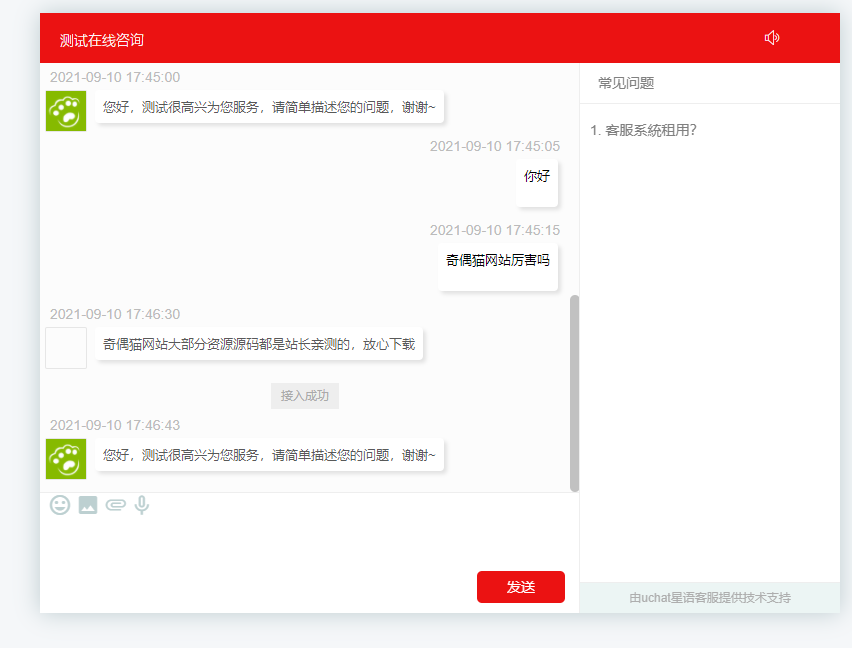Click the send image icon
Screen dimensions: 852x648
click(x=88, y=505)
